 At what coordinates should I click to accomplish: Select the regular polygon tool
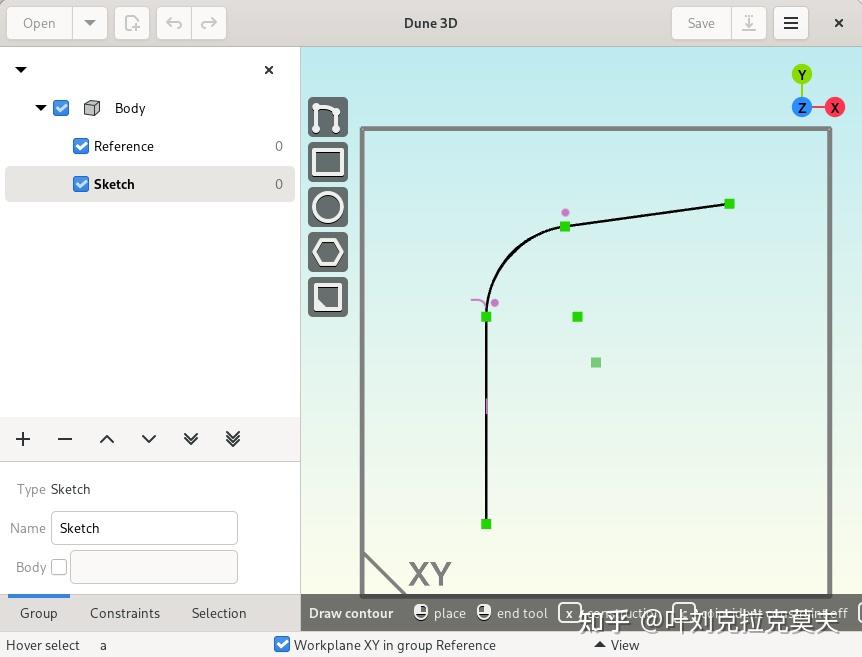(327, 251)
